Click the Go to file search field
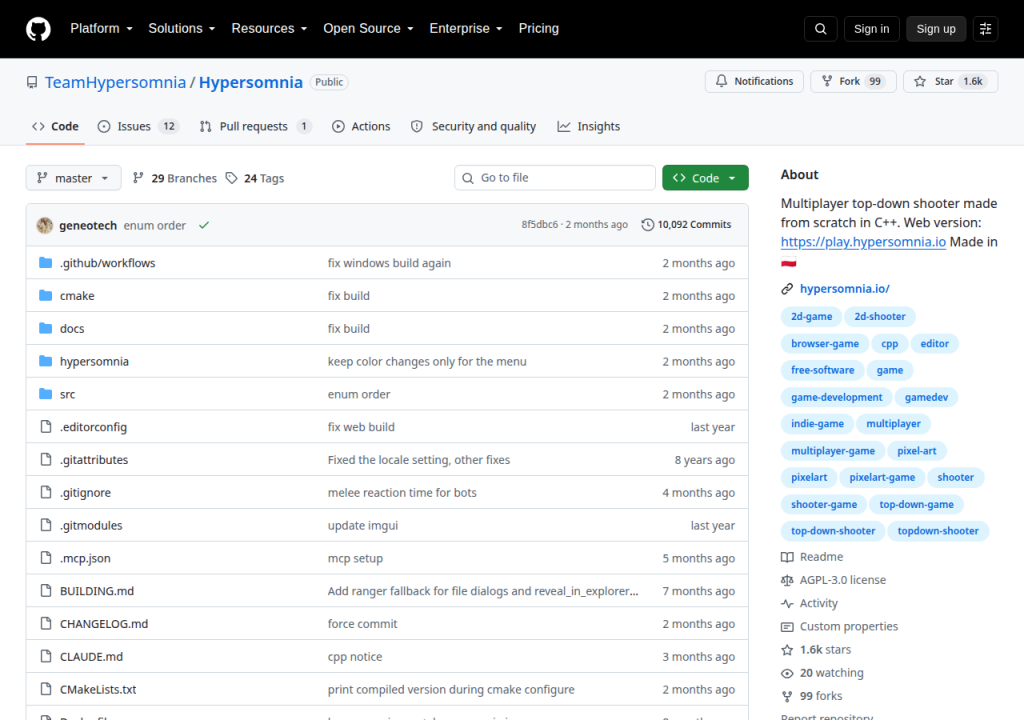 click(x=555, y=178)
